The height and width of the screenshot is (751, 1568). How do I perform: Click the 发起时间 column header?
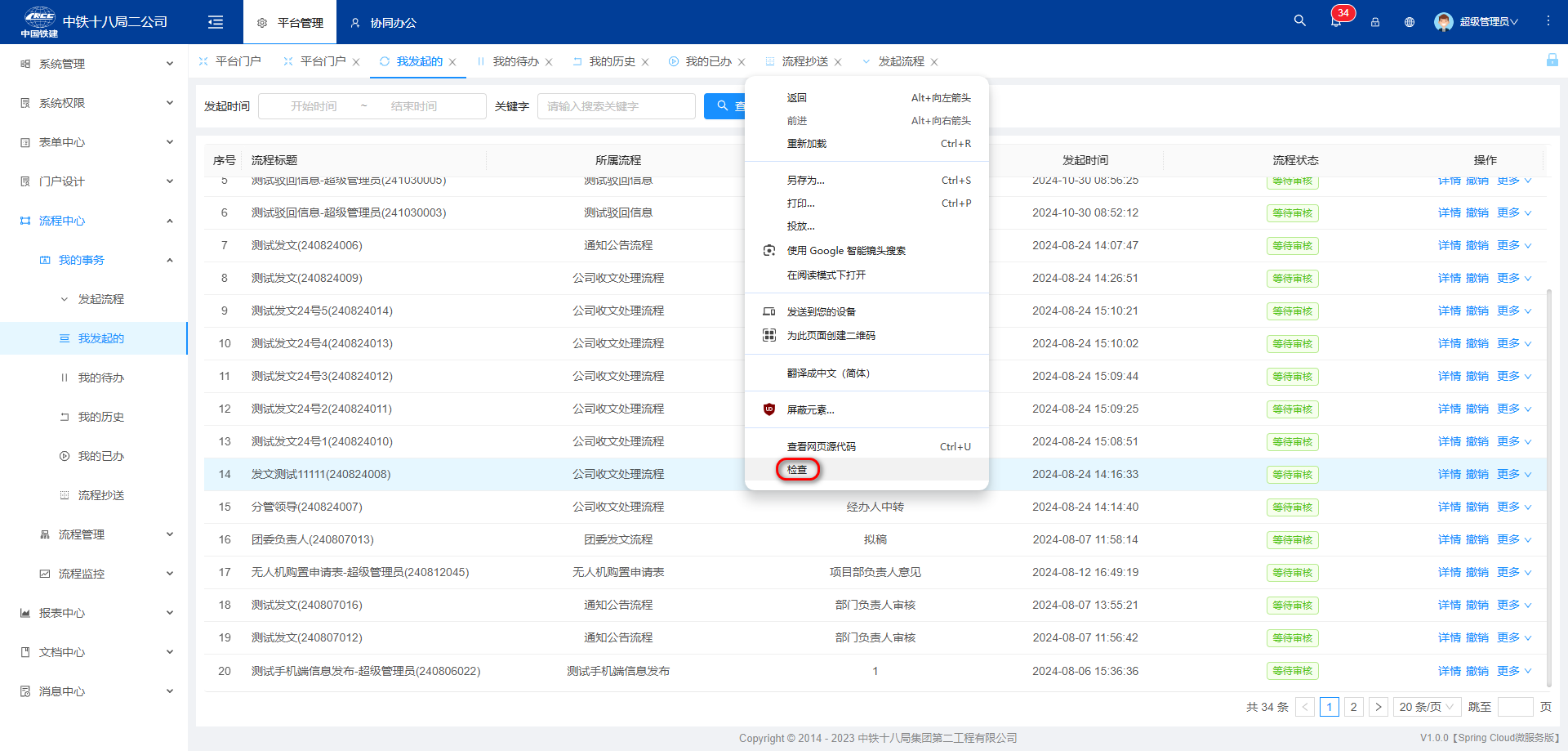1085,160
